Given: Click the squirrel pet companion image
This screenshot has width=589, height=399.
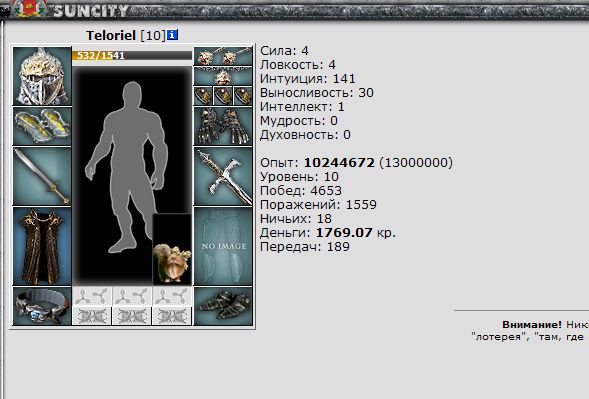Looking at the screenshot, I should click(172, 249).
